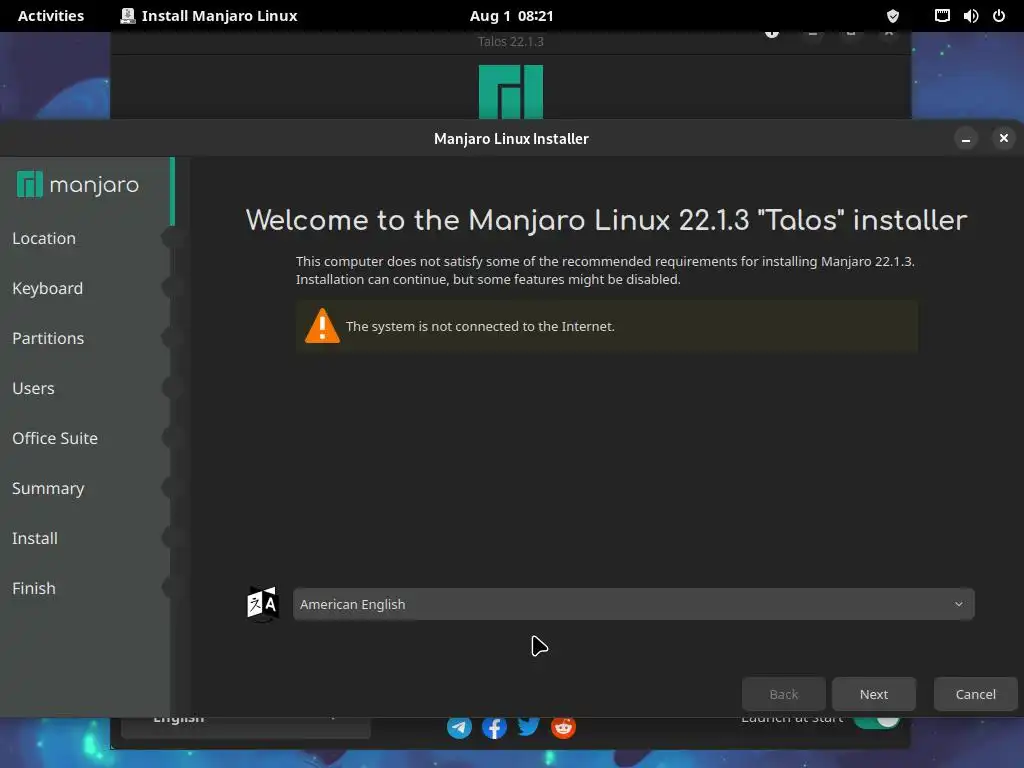This screenshot has width=1024, height=768.
Task: Open the Facebook icon in Manjaro Hello window
Action: (x=494, y=727)
